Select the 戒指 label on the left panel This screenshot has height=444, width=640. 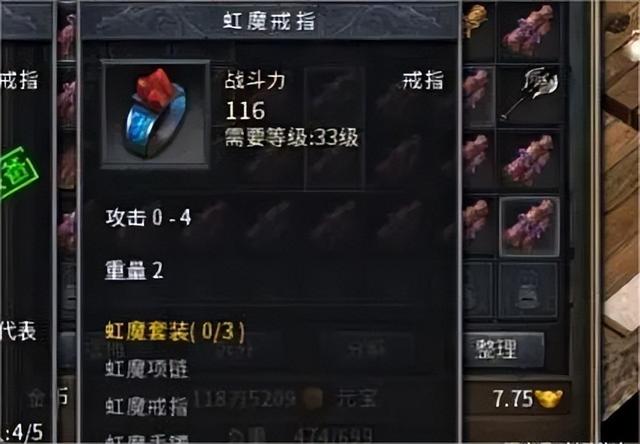[19, 80]
